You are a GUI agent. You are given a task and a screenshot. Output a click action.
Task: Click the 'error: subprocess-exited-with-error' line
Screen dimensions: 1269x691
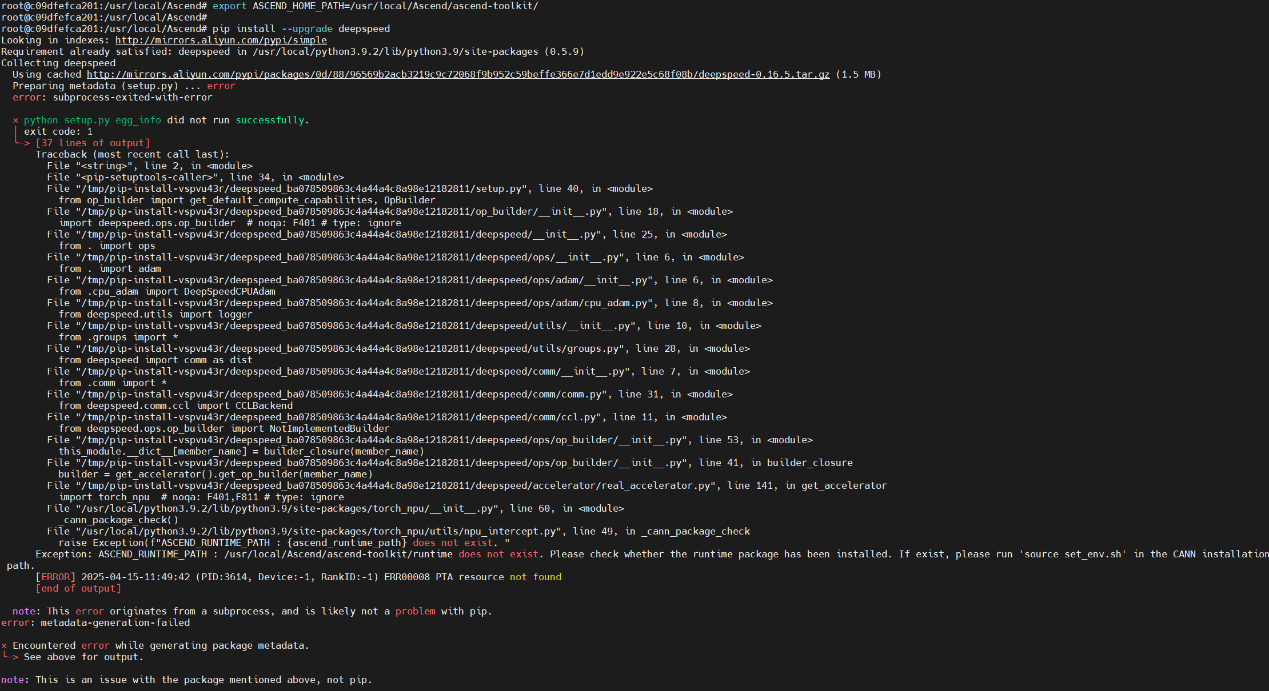[112, 97]
